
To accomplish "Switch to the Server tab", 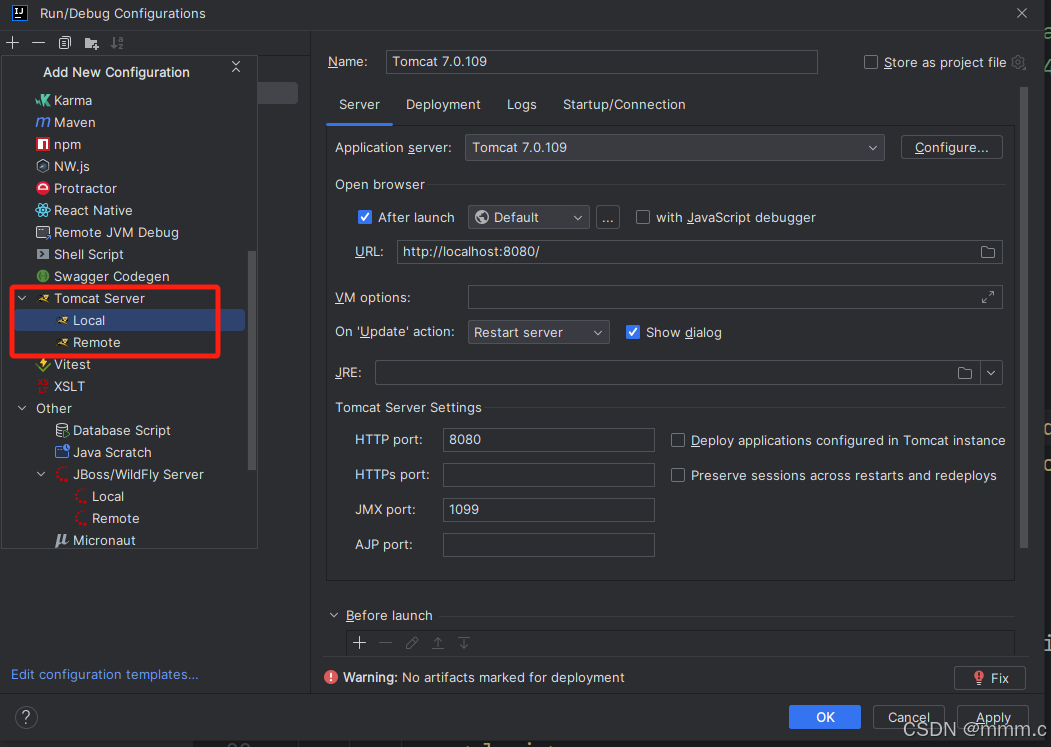I will [x=359, y=105].
